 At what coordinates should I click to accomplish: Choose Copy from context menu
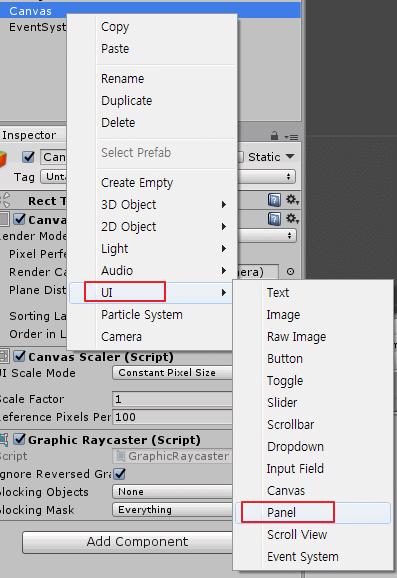[x=152, y=27]
